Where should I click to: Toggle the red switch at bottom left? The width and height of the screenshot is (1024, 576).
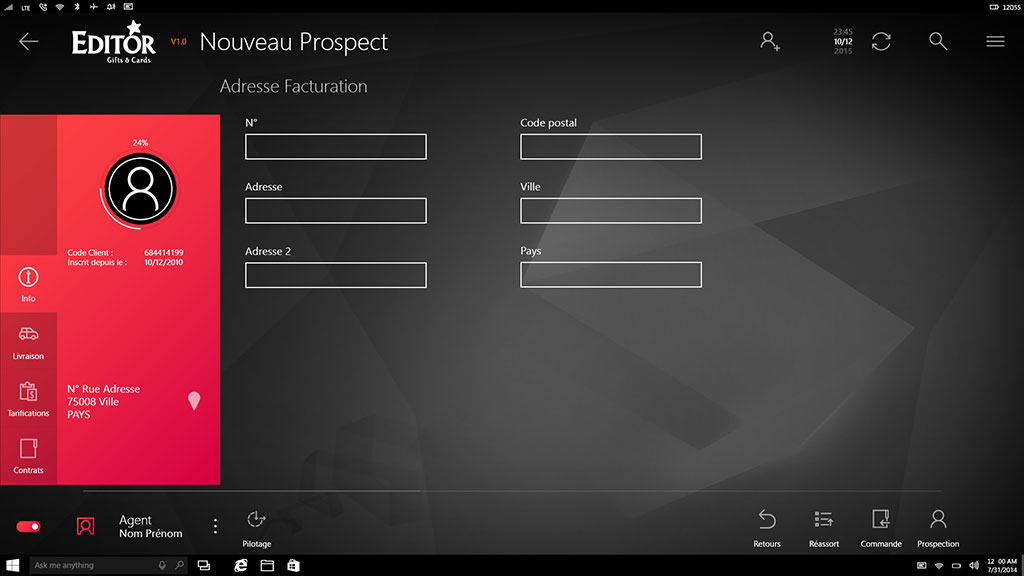pyautogui.click(x=28, y=526)
